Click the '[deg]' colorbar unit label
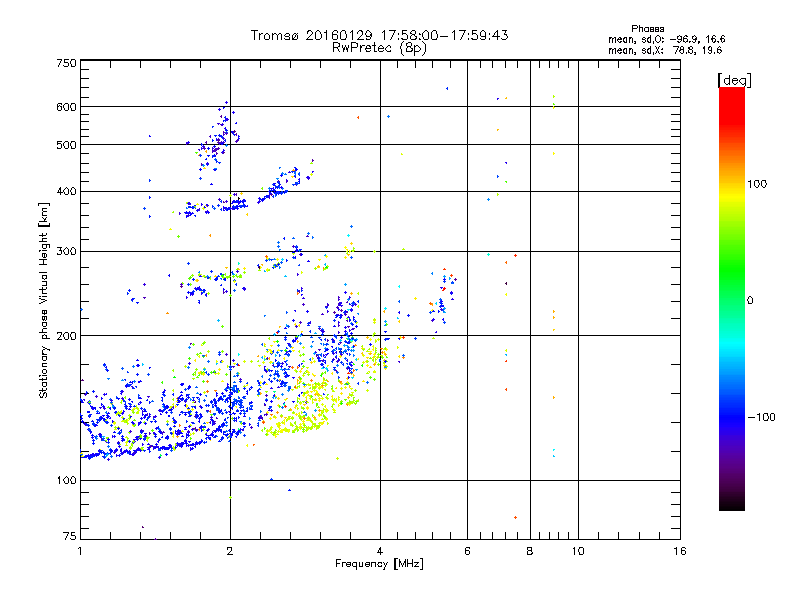 [734, 80]
